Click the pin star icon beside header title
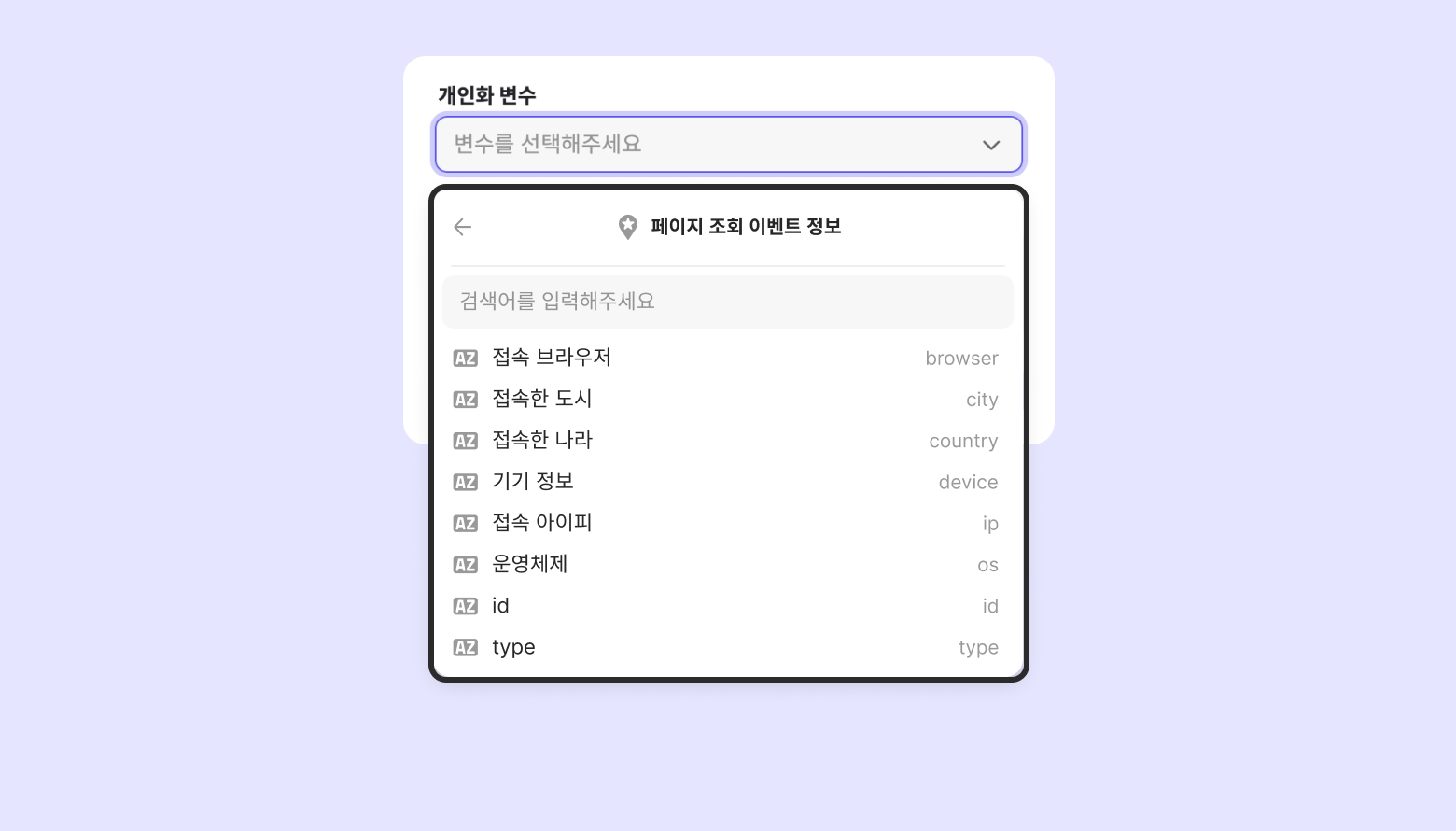Image resolution: width=1456 pixels, height=831 pixels. (628, 227)
